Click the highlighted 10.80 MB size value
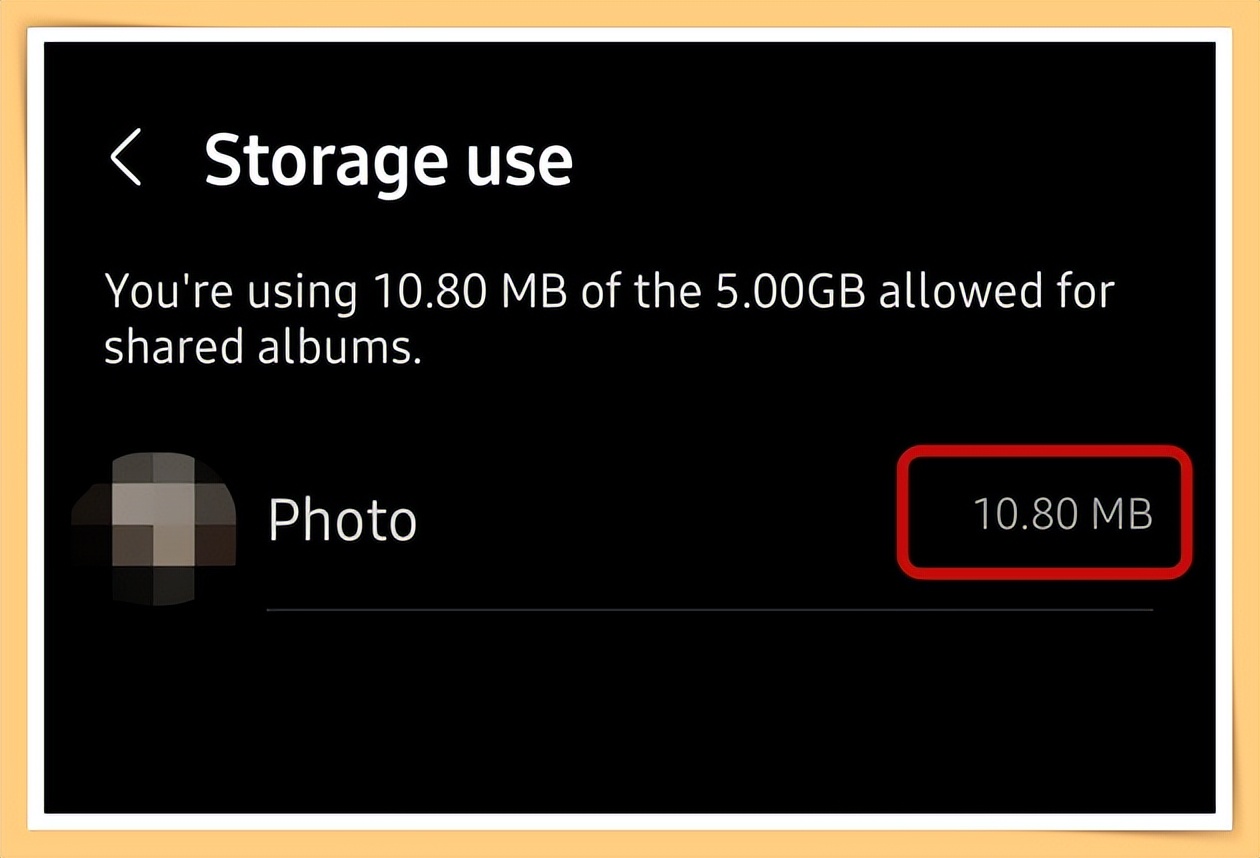This screenshot has width=1260, height=858. 1062,515
